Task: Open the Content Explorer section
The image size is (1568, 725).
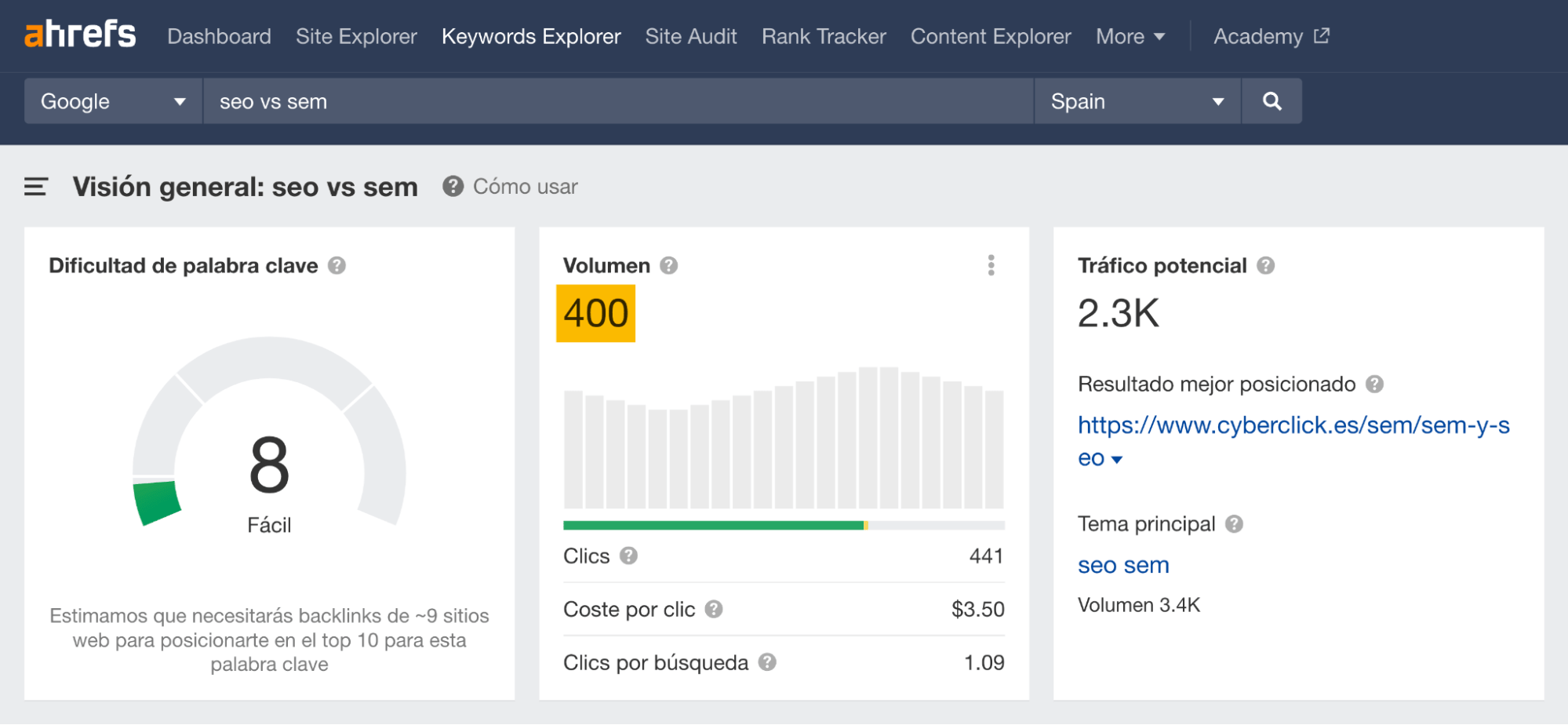Action: (x=990, y=36)
